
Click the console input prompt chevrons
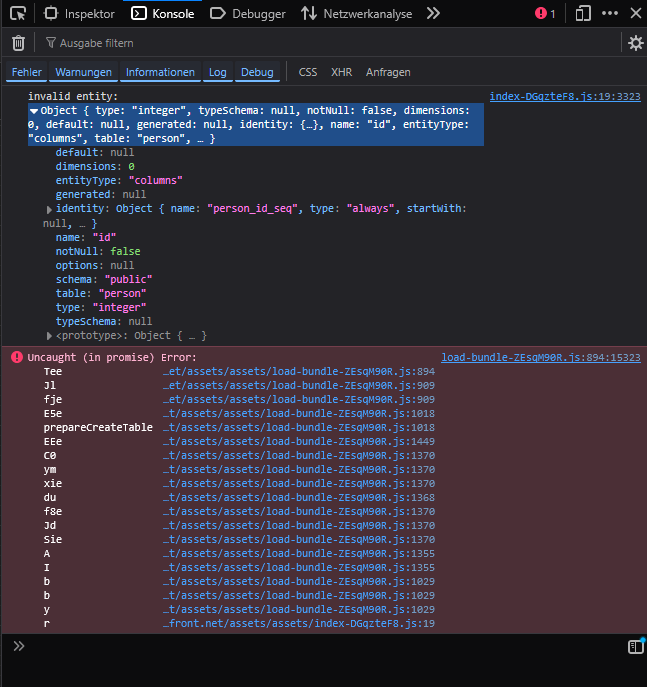click(x=18, y=646)
